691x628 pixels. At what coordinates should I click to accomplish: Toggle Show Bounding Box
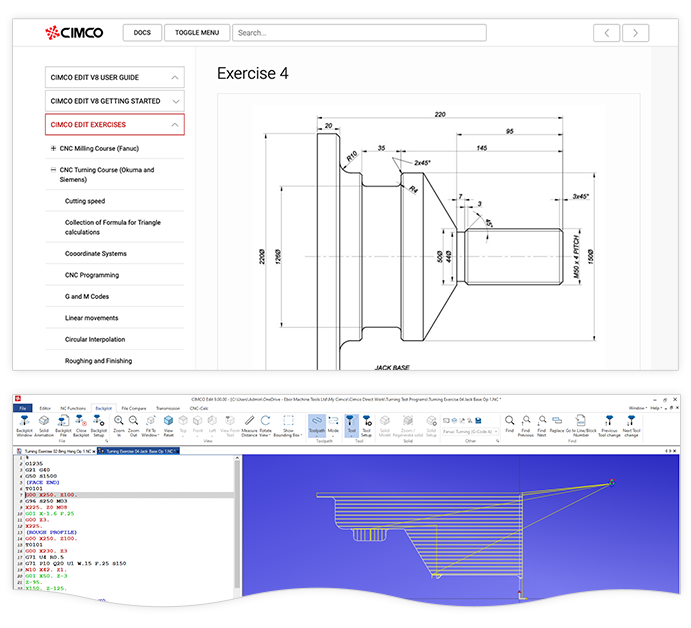click(x=288, y=425)
